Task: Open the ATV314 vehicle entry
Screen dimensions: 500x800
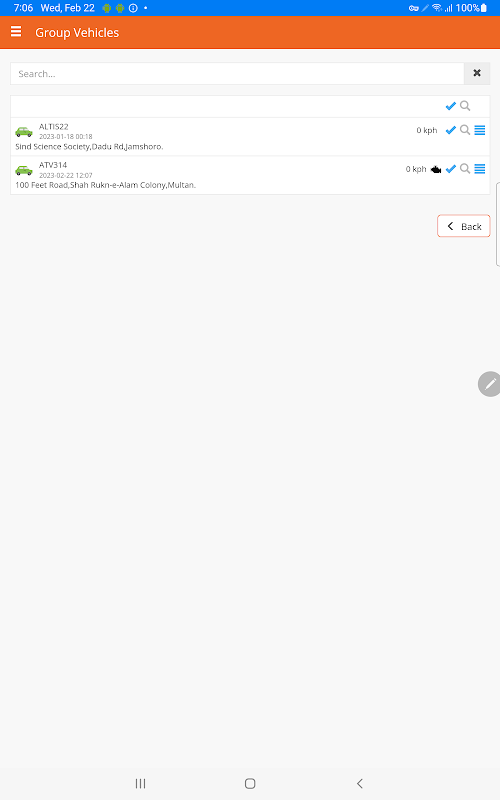Action: (250, 176)
